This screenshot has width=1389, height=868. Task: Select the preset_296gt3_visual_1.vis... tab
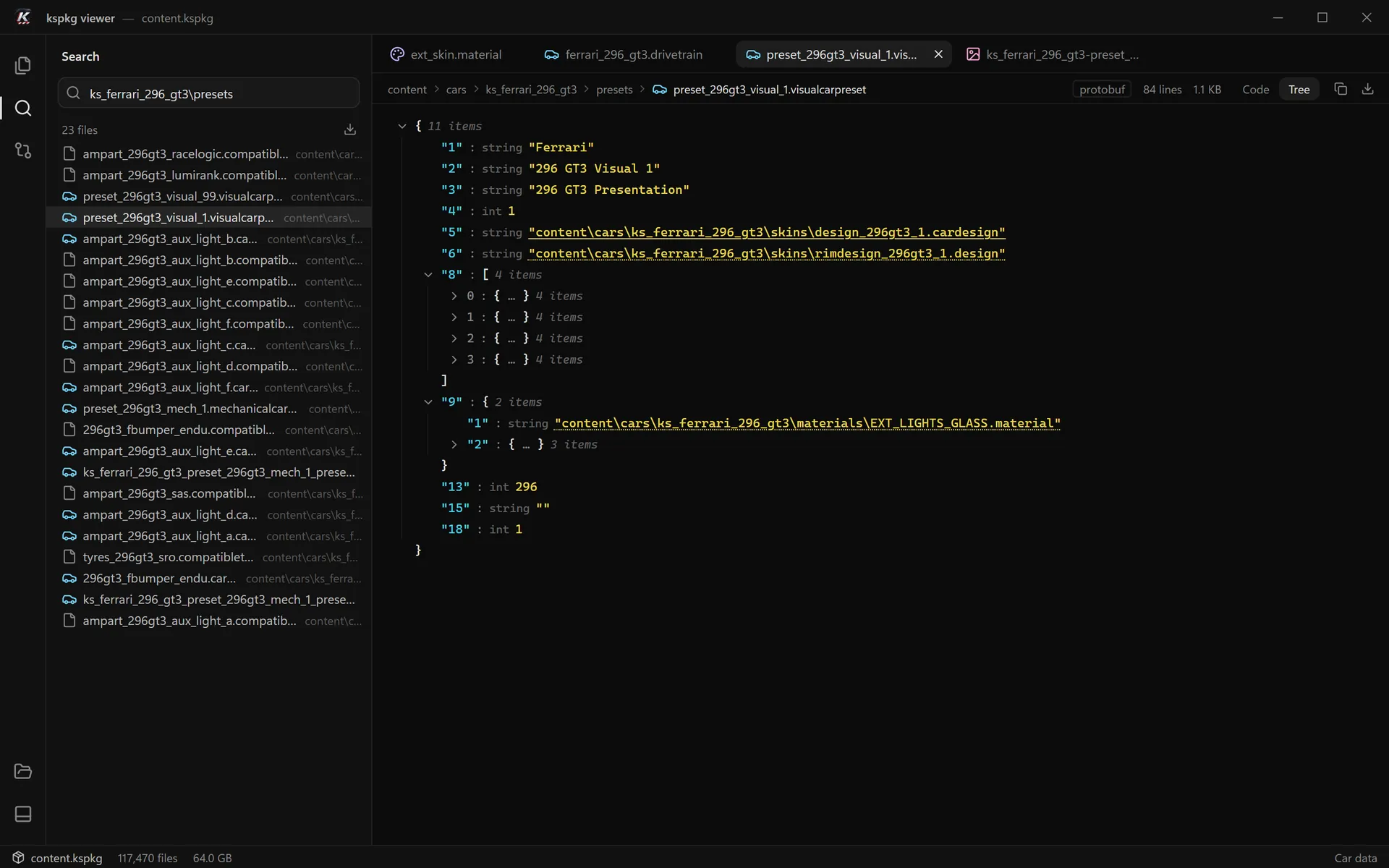pyautogui.click(x=841, y=54)
